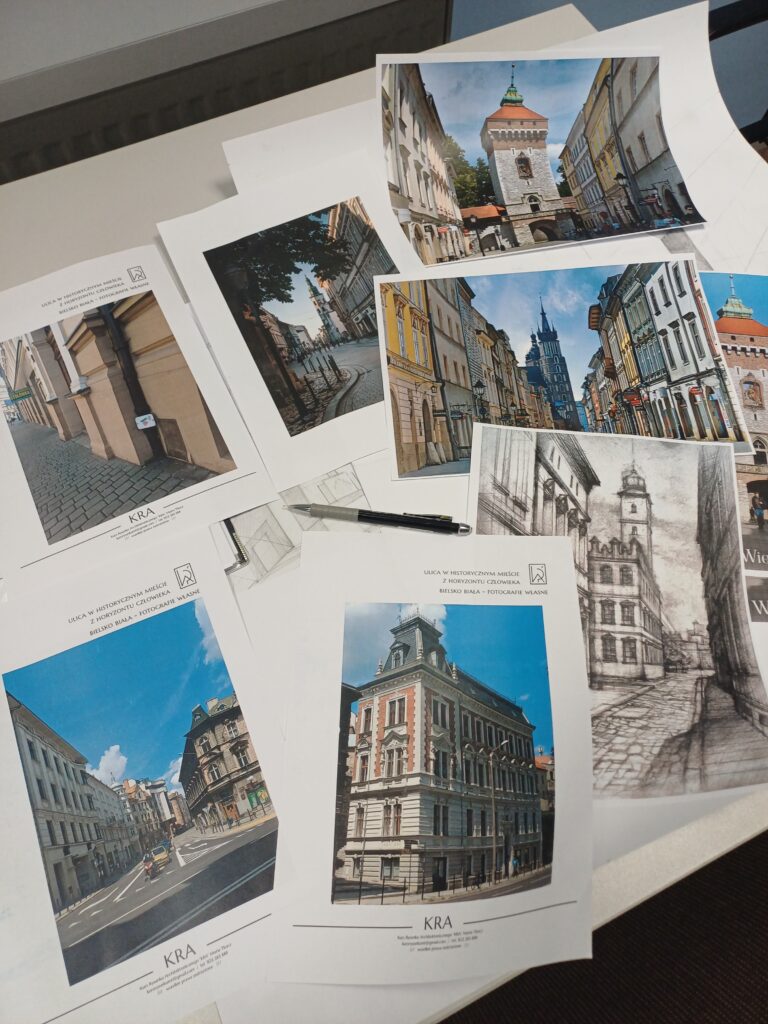Click the mechanical pencil lying on the papers

(379, 517)
